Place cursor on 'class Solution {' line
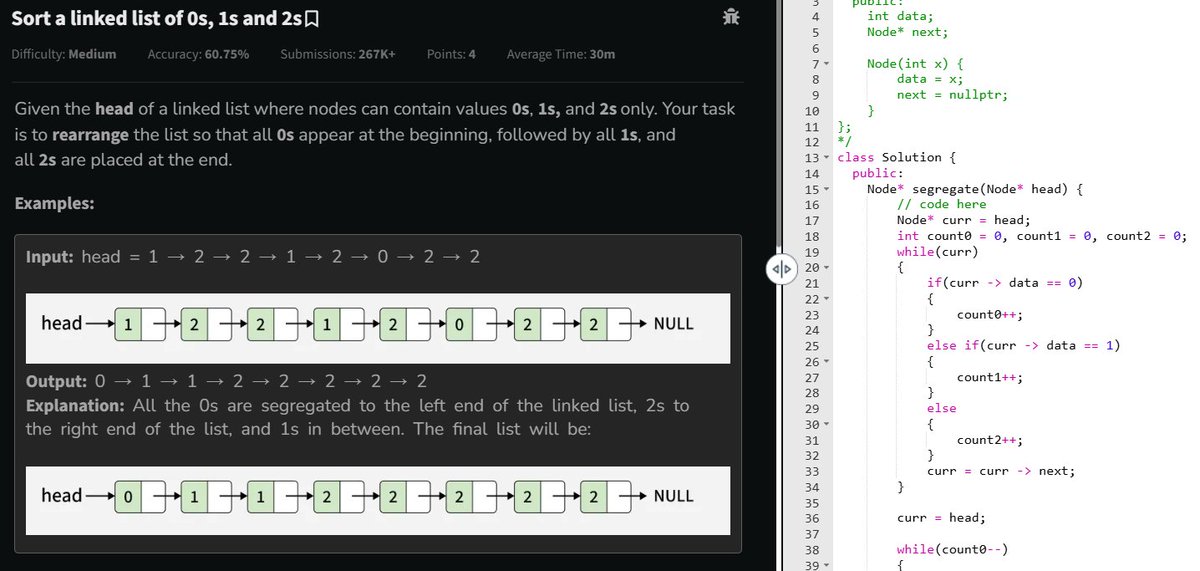The height and width of the screenshot is (571, 1200). tap(897, 158)
